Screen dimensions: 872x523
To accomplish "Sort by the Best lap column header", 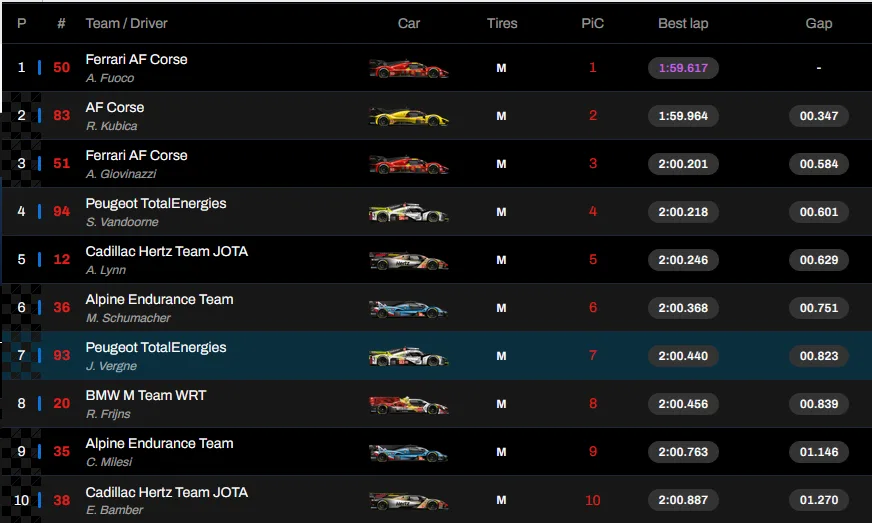I will pos(683,23).
